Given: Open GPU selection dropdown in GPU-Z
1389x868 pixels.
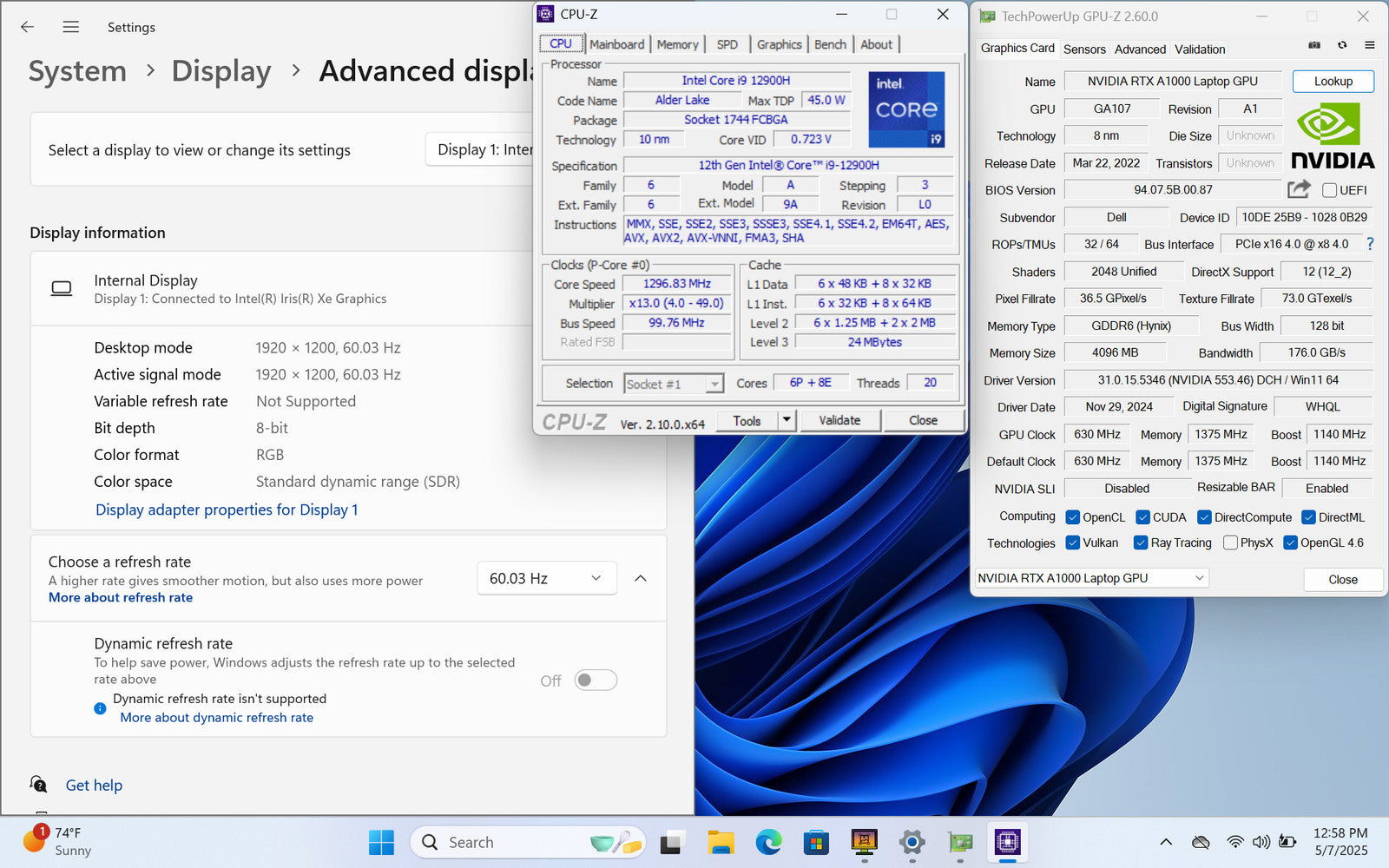Looking at the screenshot, I should click(1092, 578).
